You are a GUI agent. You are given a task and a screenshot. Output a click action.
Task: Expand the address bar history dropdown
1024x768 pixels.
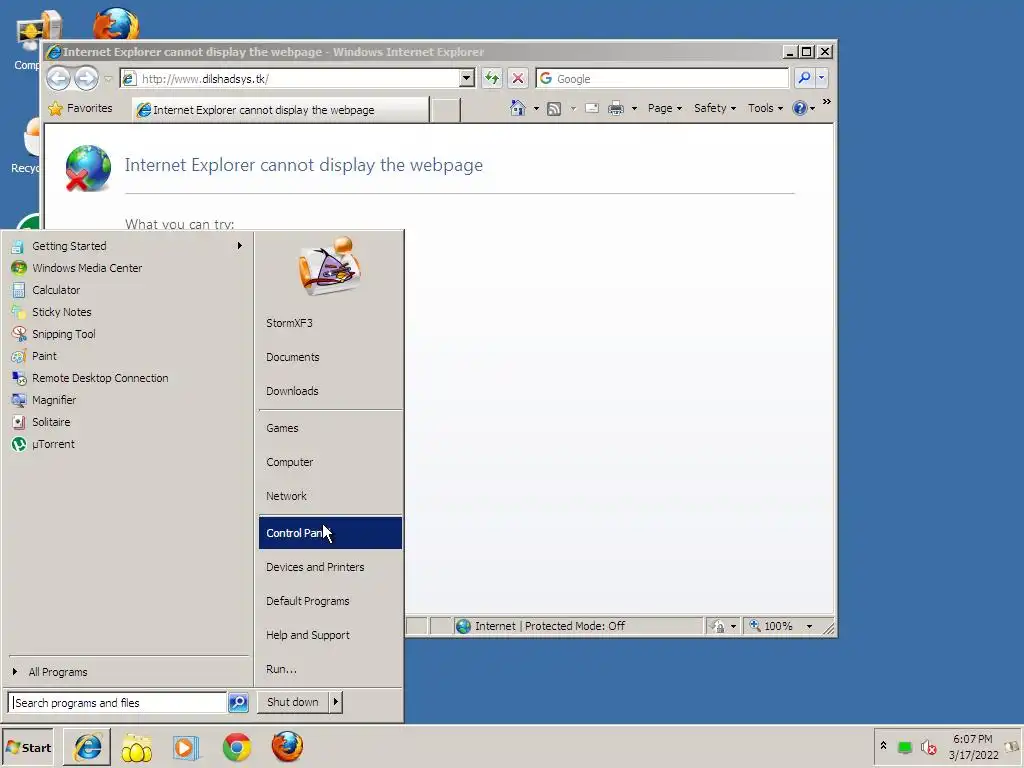click(x=466, y=78)
